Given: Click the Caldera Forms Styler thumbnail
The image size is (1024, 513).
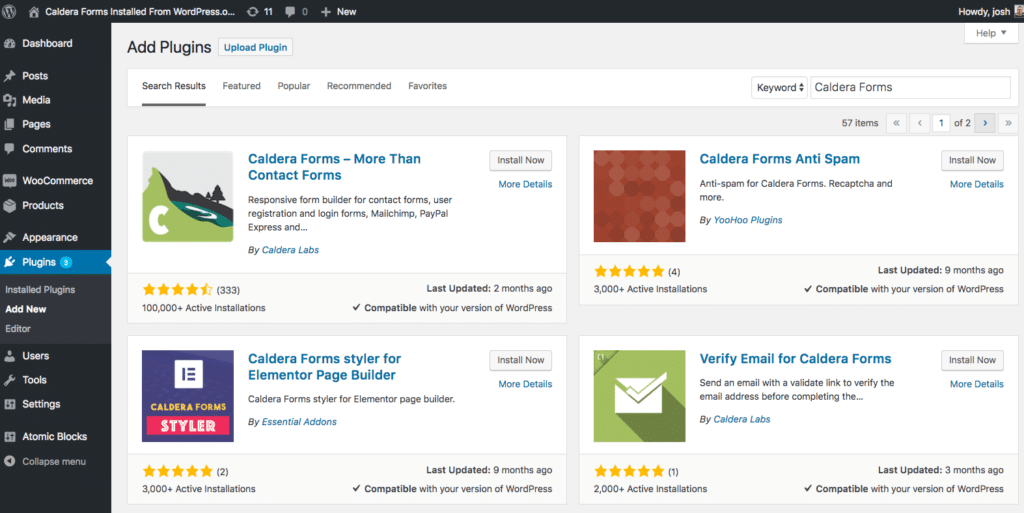Looking at the screenshot, I should click(188, 396).
